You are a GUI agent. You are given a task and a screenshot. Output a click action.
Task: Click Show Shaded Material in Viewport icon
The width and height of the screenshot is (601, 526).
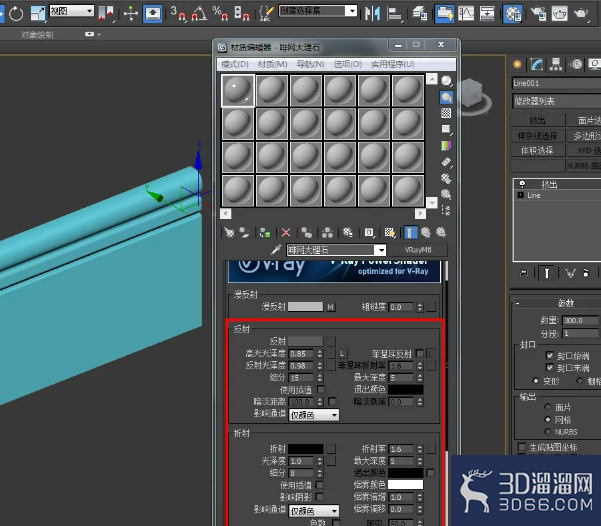(390, 232)
